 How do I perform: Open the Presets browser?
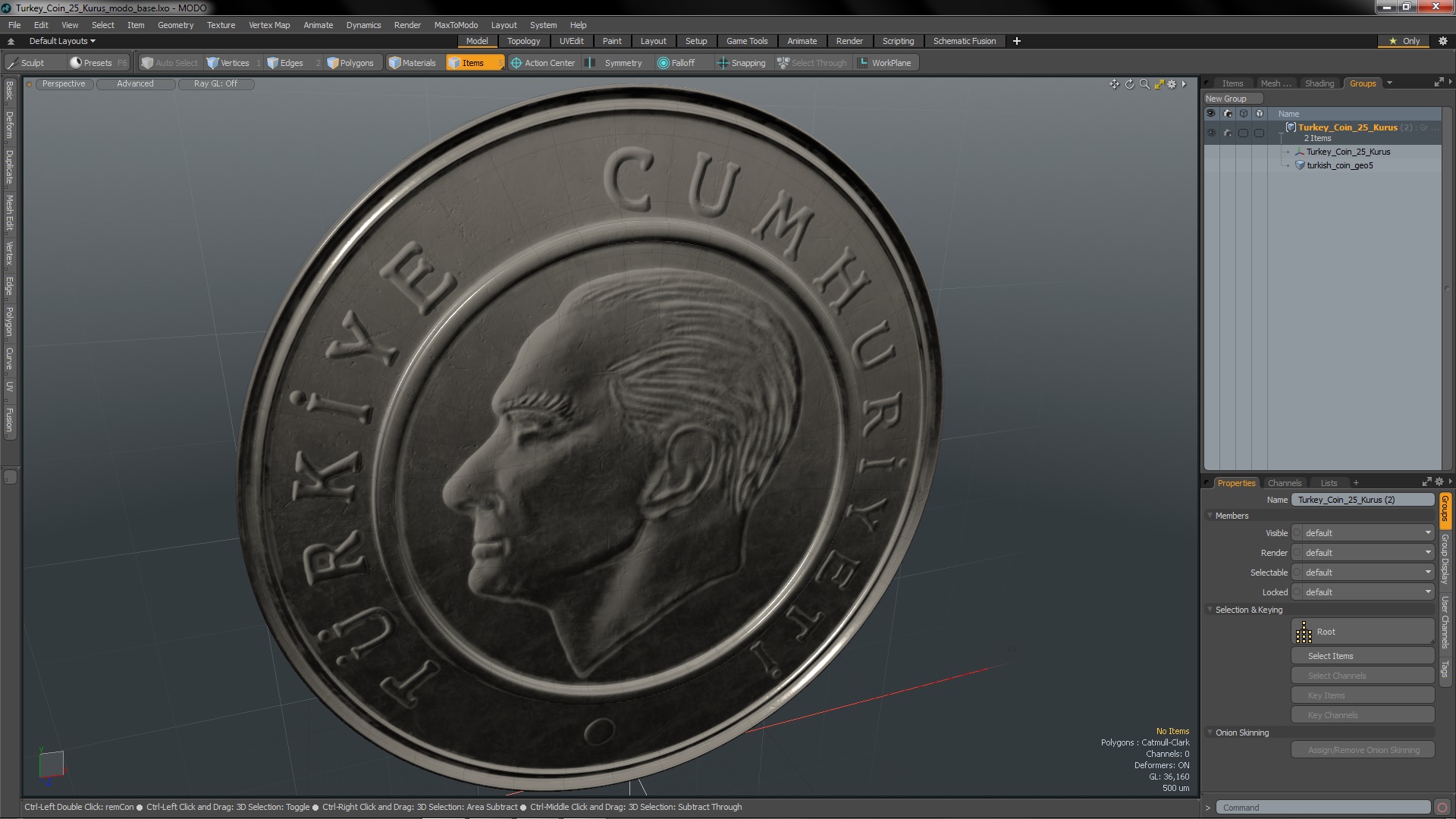tap(98, 63)
